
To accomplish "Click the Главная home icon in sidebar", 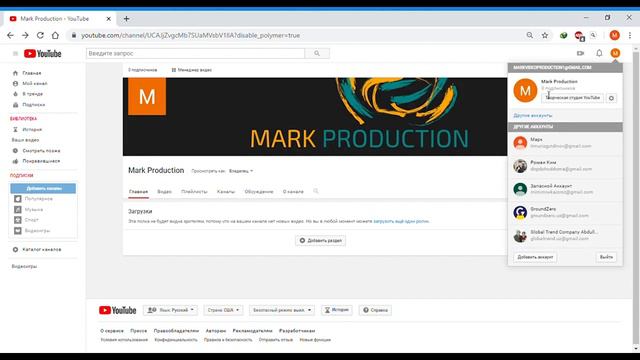I will 16,73.
